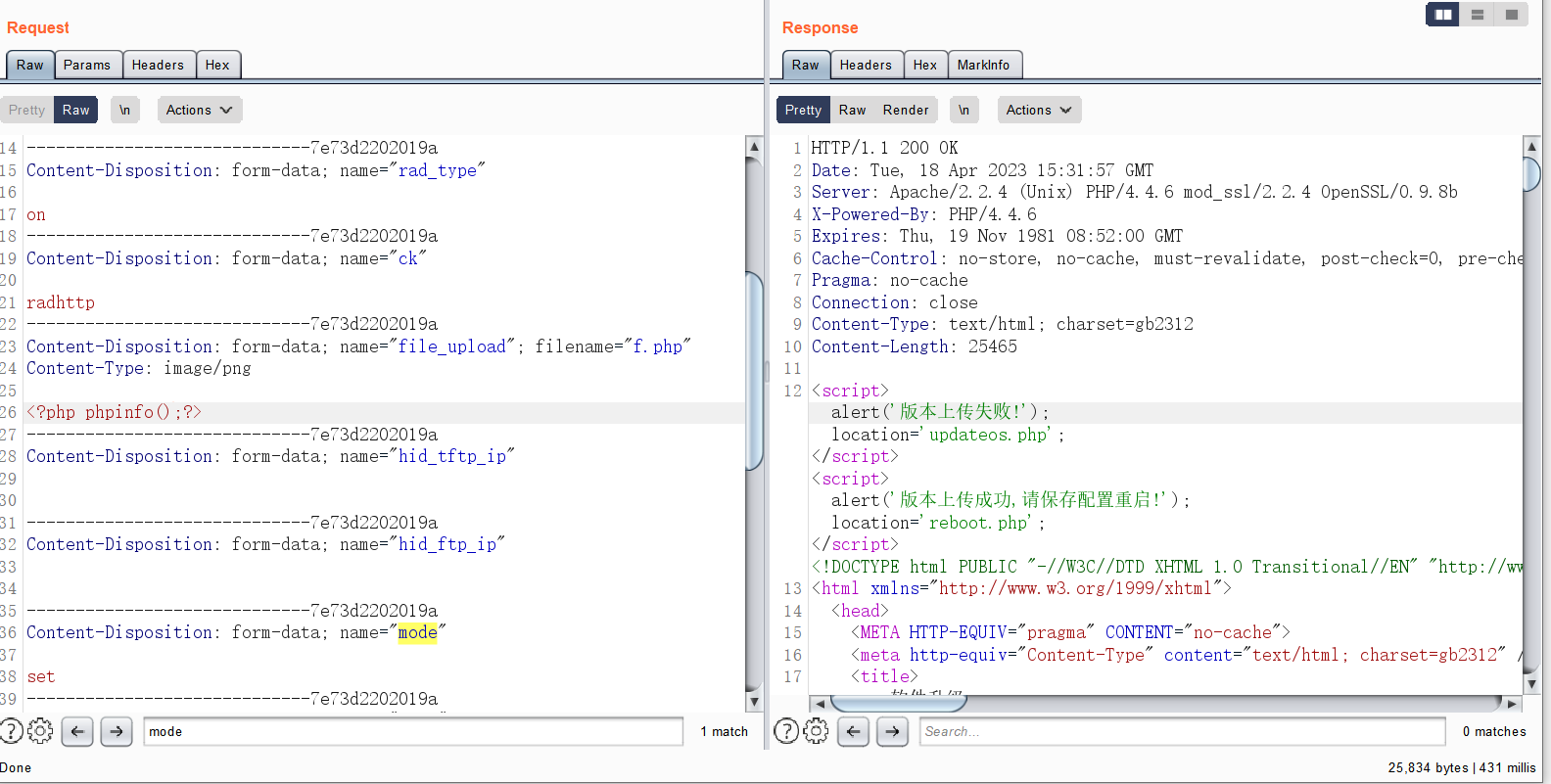The height and width of the screenshot is (784, 1551).
Task: Click Response vertical scrollbar up arrow
Action: point(1532,147)
